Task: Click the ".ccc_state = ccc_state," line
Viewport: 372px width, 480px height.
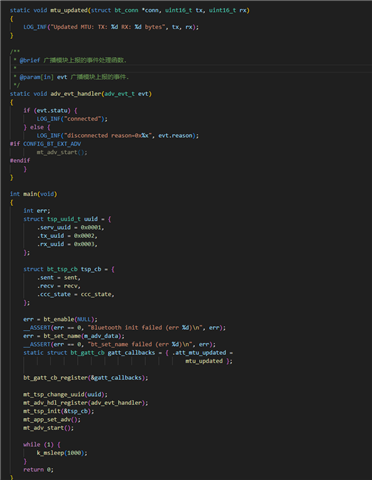Action: [x=76, y=294]
